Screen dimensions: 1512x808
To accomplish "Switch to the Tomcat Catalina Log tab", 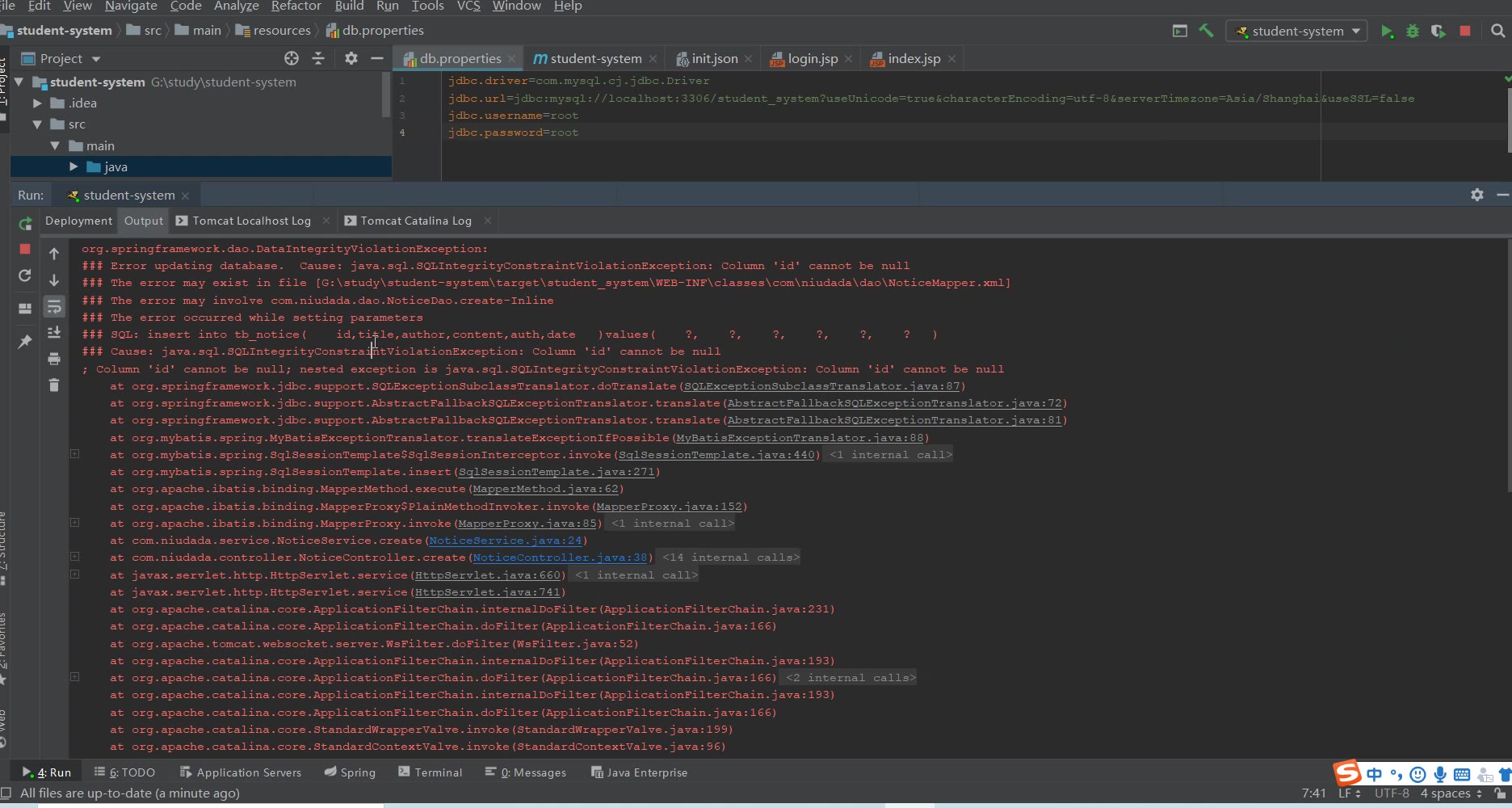I will coord(415,221).
